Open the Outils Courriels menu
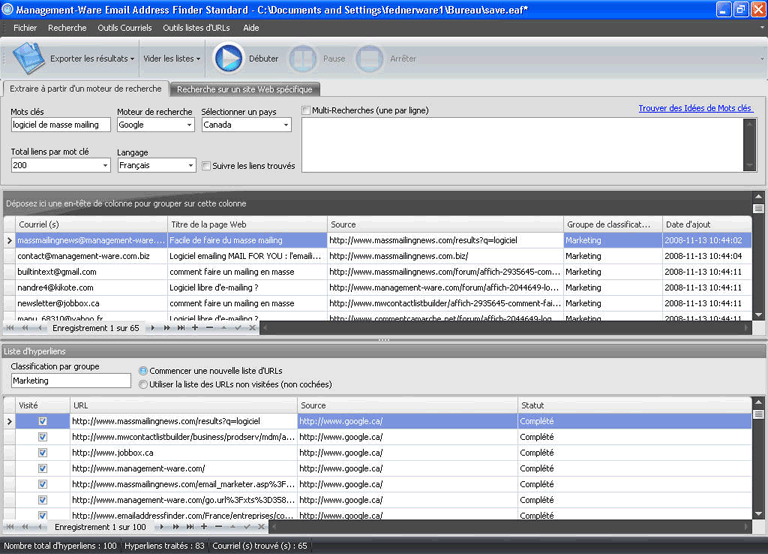 [x=124, y=28]
